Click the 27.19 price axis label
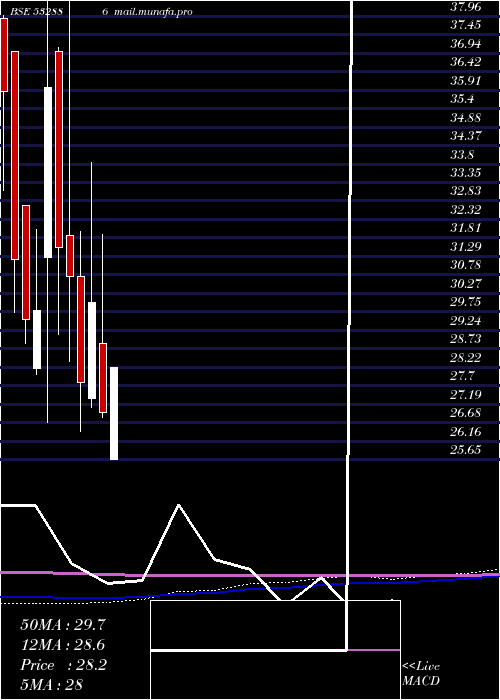The image size is (500, 700). (x=466, y=395)
